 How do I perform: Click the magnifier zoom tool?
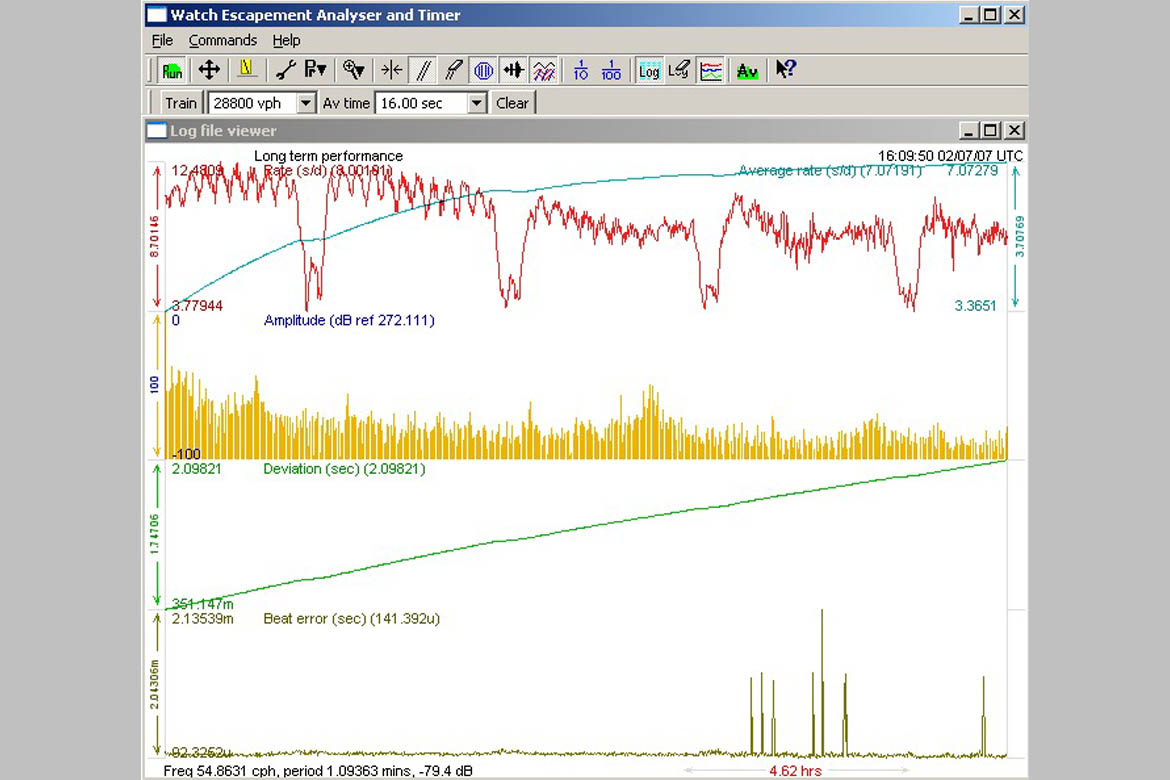click(353, 70)
